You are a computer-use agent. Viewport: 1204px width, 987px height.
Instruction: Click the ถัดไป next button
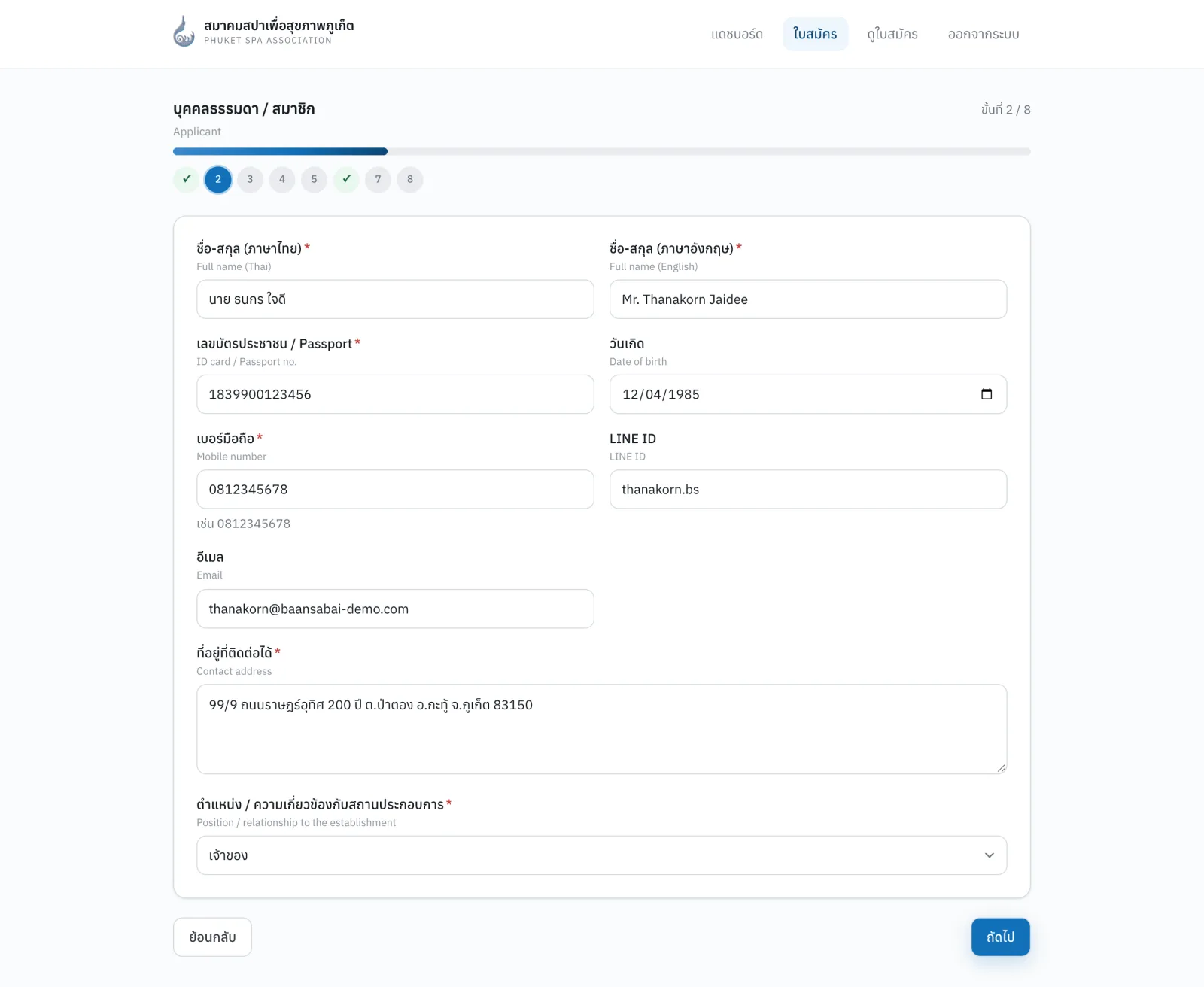(1001, 937)
